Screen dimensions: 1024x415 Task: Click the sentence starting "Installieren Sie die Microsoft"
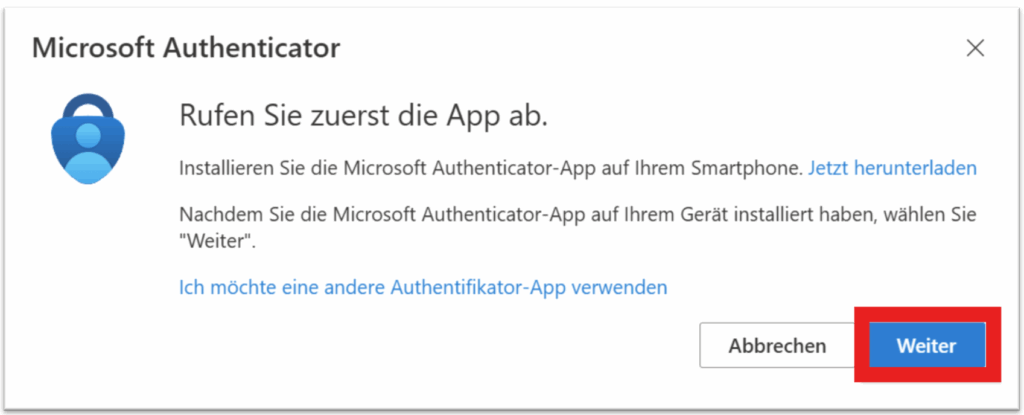click(490, 168)
